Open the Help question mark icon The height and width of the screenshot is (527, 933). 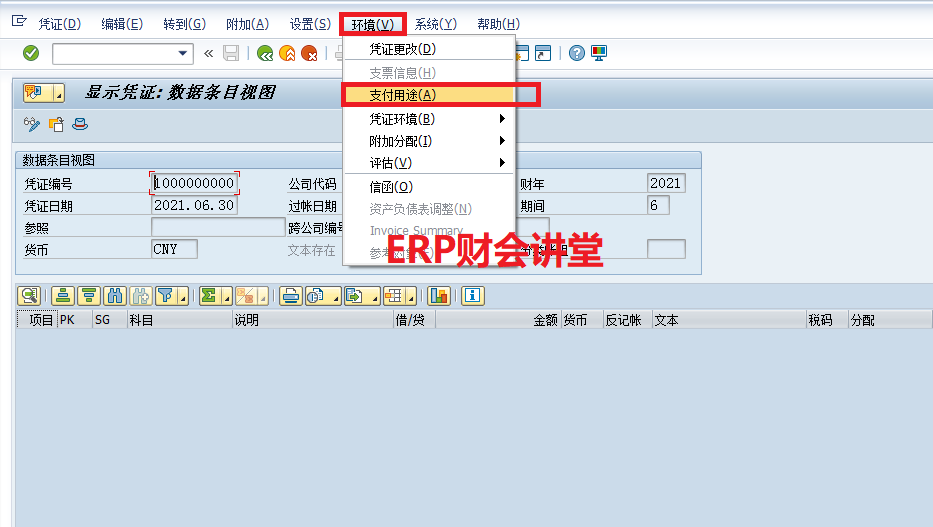577,53
